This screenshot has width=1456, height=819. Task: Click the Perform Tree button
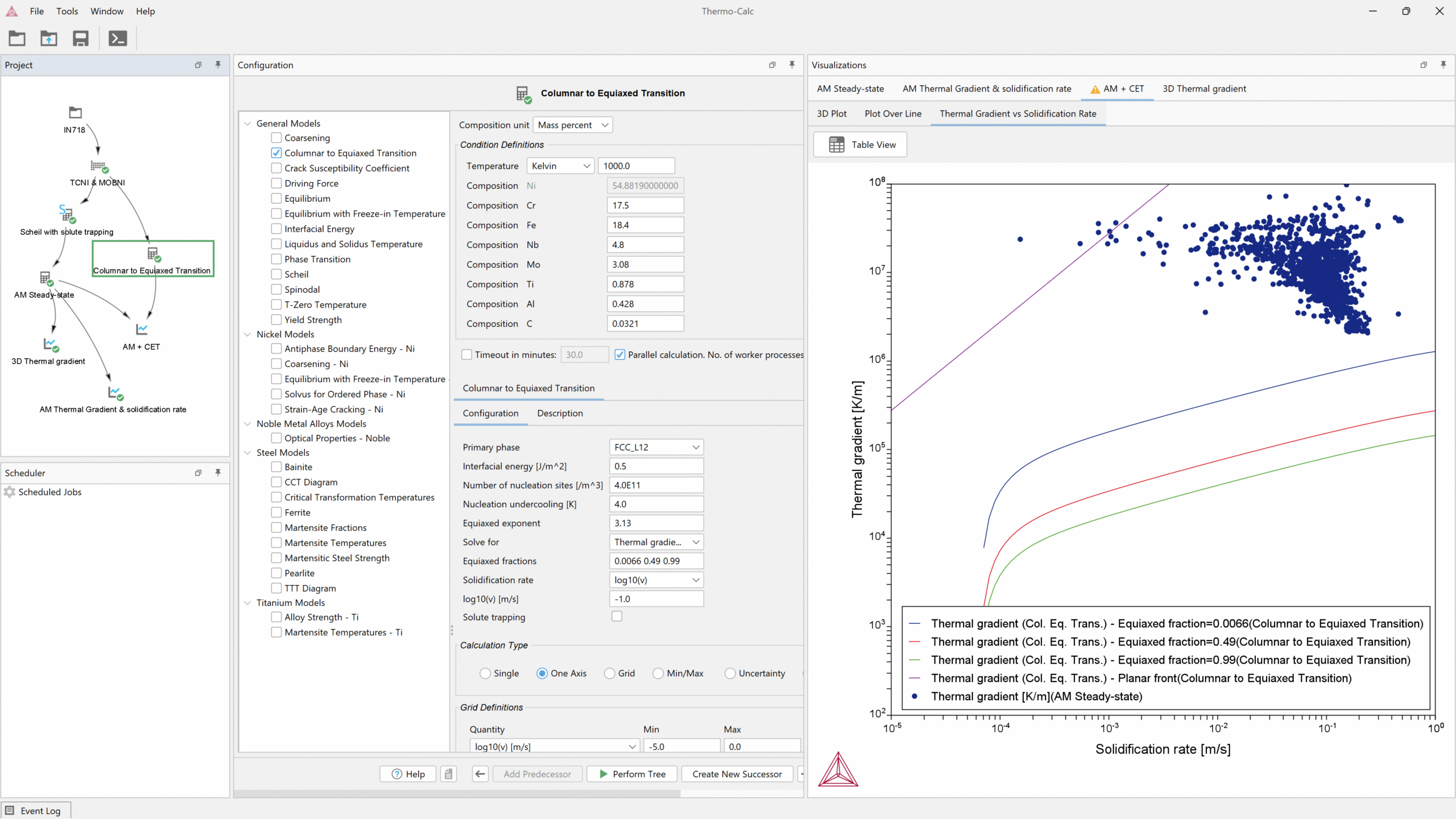[x=632, y=773]
